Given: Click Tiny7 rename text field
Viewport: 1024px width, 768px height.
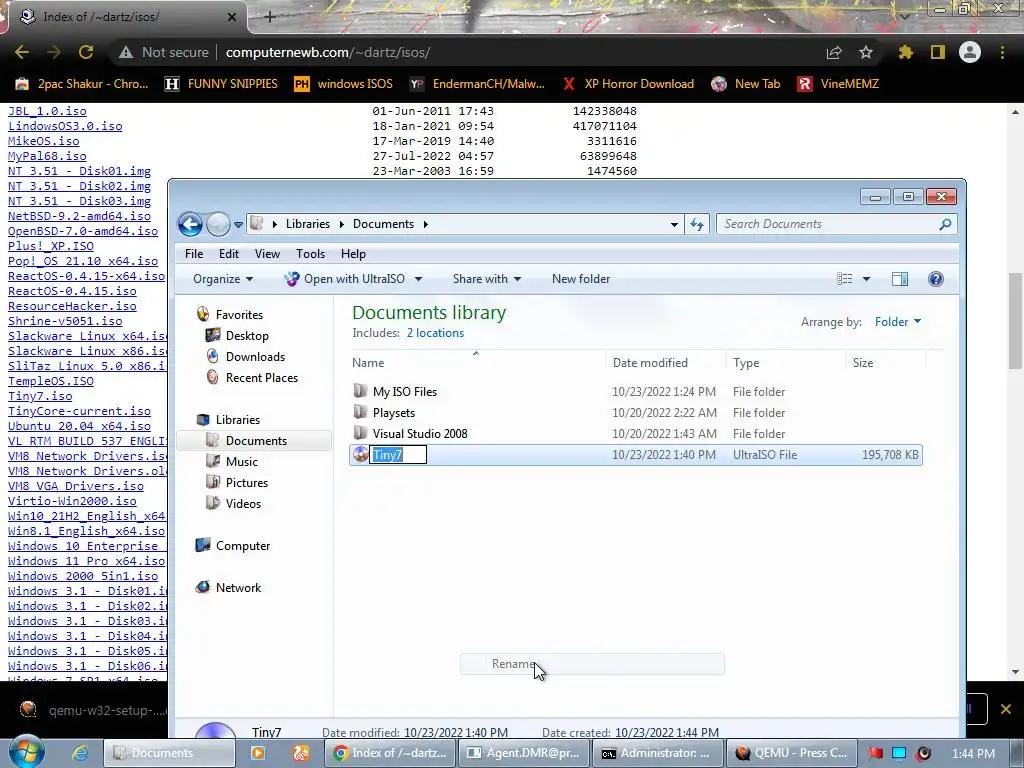Looking at the screenshot, I should pyautogui.click(x=398, y=455).
